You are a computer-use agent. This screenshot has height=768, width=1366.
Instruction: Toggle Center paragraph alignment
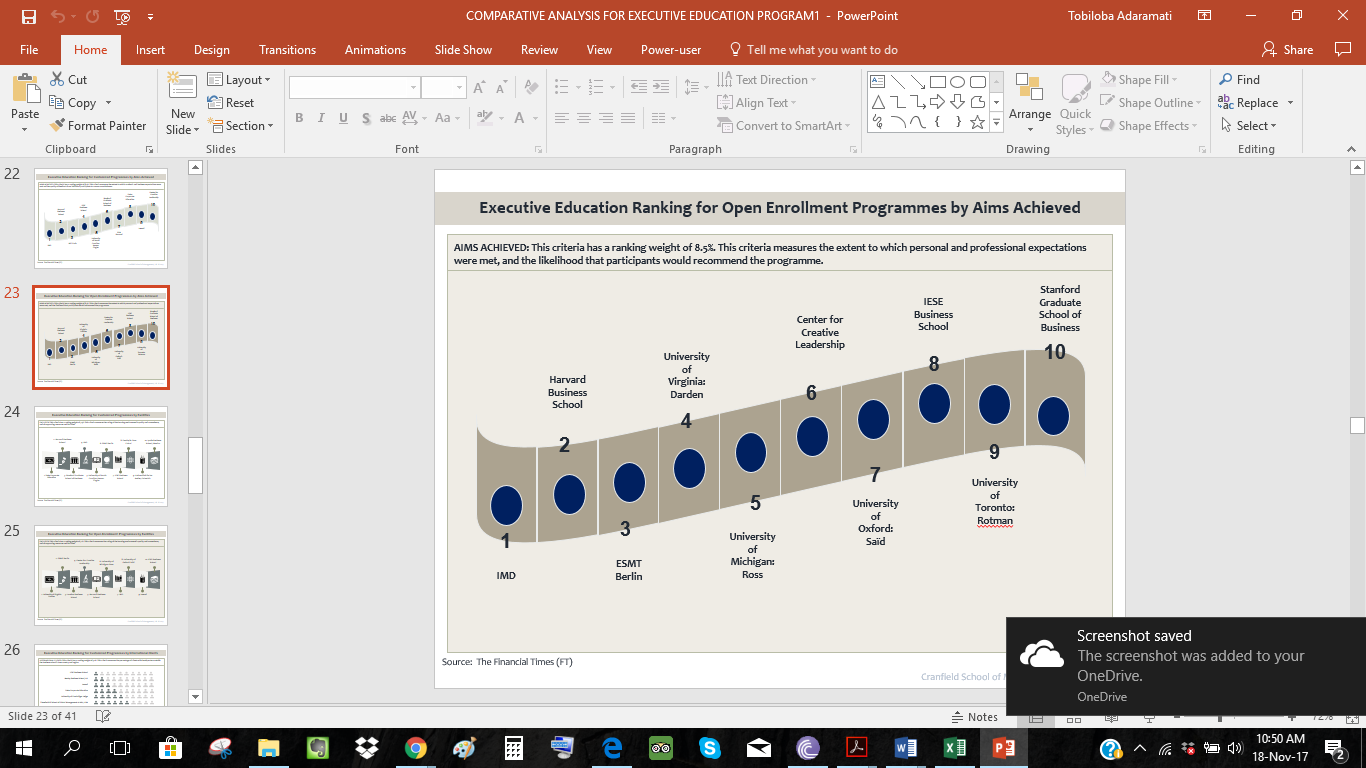(585, 118)
